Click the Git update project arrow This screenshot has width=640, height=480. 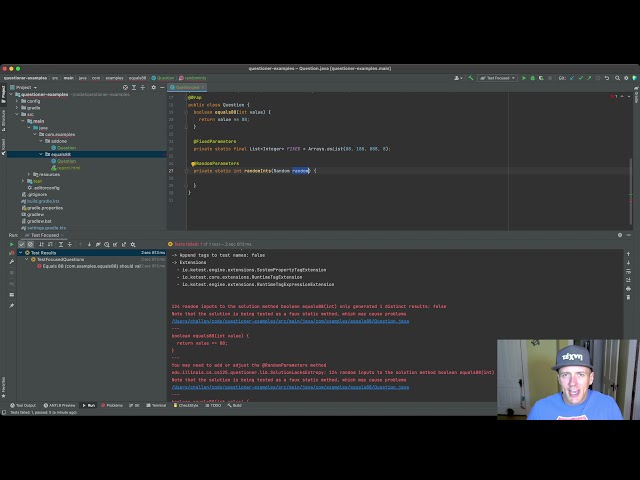[x=572, y=78]
